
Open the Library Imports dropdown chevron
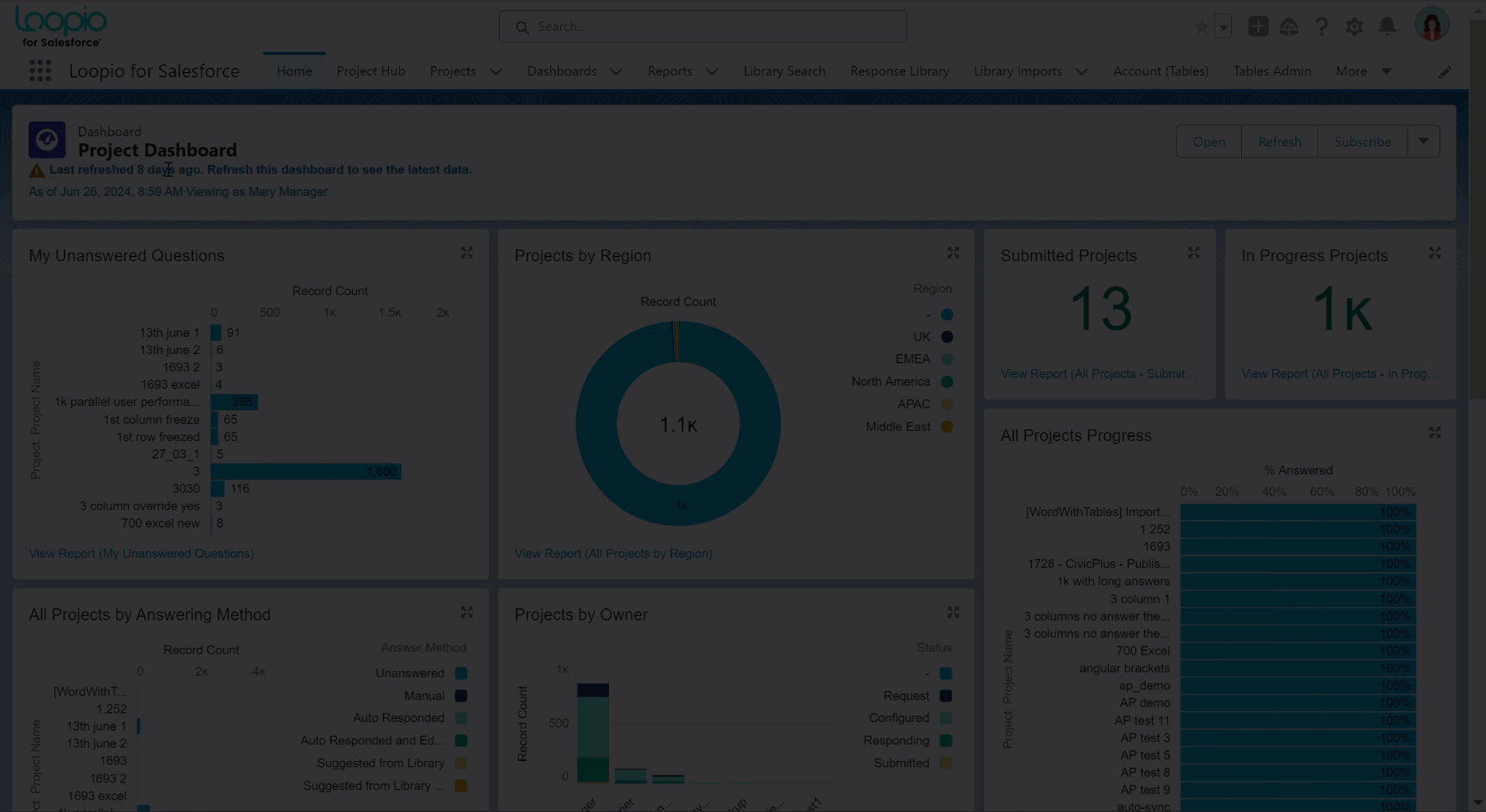(x=1082, y=71)
